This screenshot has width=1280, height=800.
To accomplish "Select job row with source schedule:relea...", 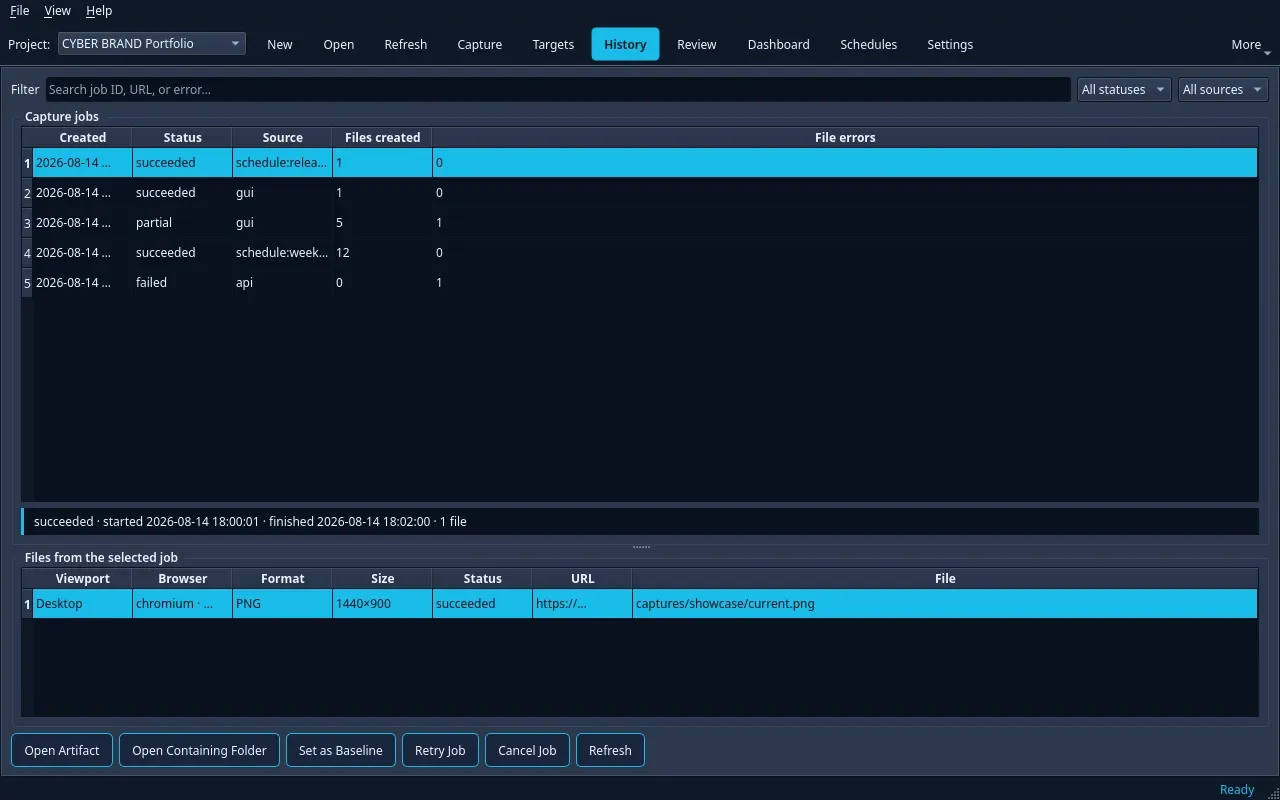I will point(645,162).
